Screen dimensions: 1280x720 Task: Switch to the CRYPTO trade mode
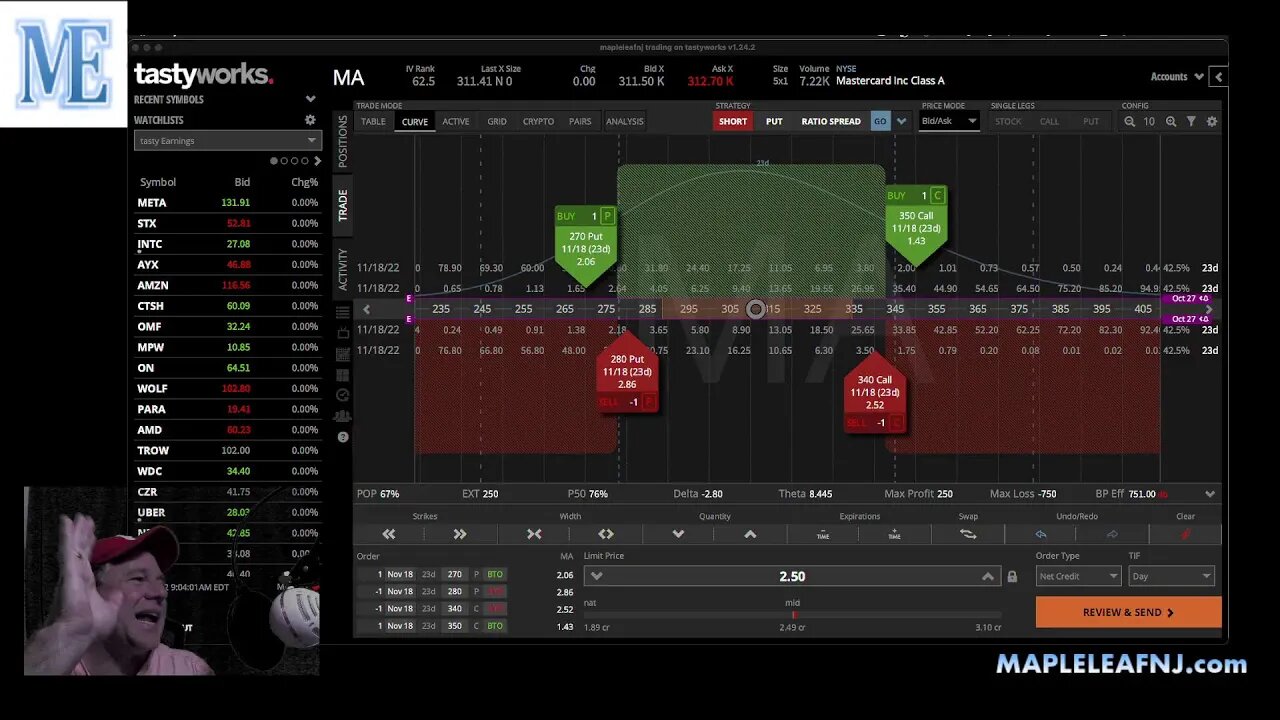click(538, 122)
